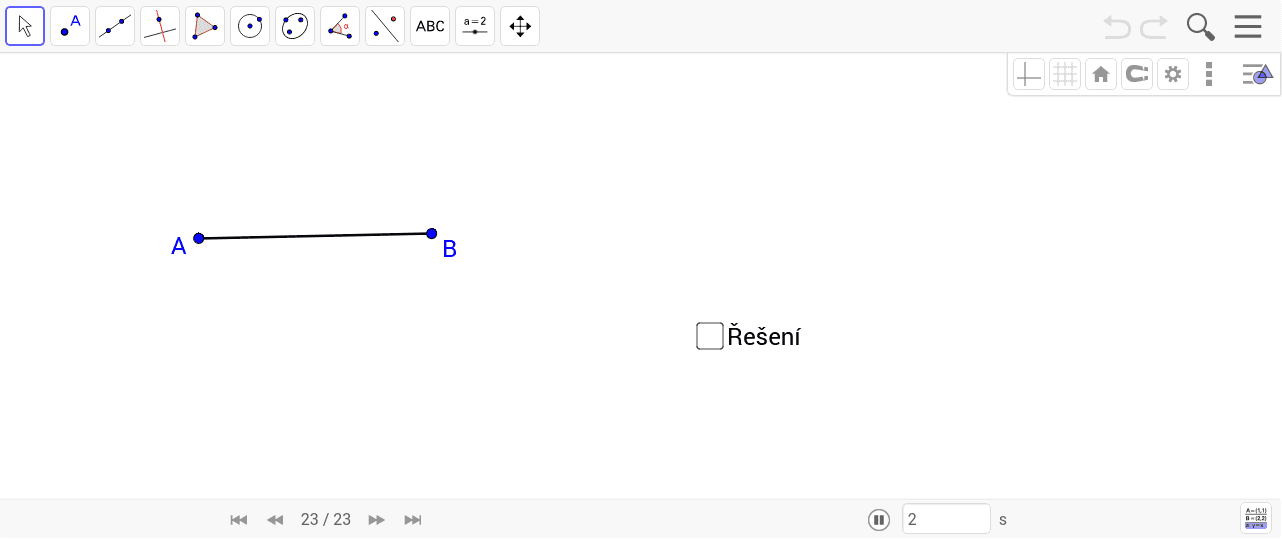Open the main hamburger menu

click(1247, 26)
